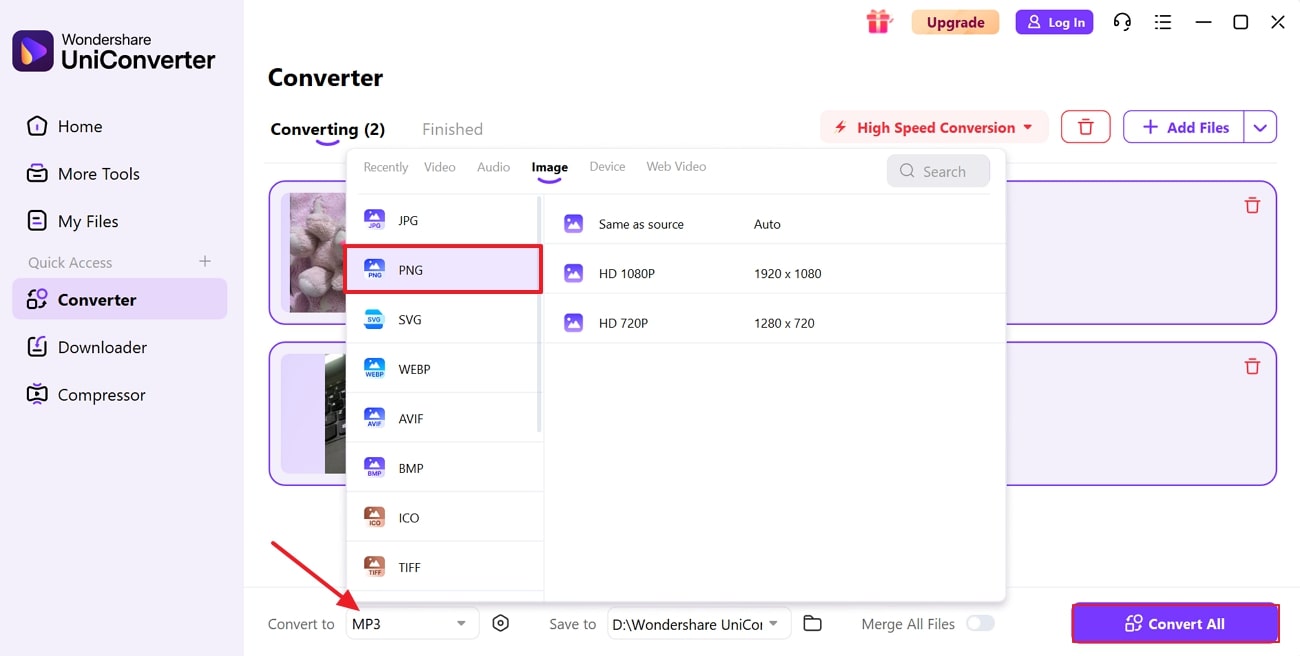Open the gift box promotion icon
Image resolution: width=1300 pixels, height=656 pixels.
[x=878, y=22]
